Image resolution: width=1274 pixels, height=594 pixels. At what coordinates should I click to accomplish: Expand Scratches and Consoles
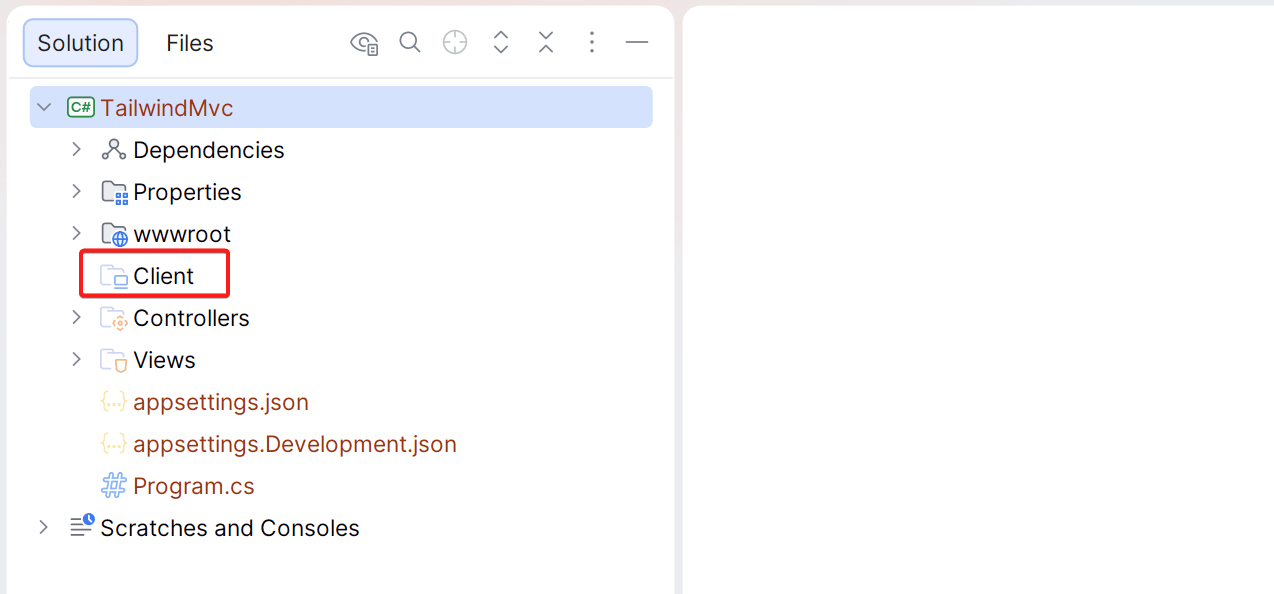(43, 527)
